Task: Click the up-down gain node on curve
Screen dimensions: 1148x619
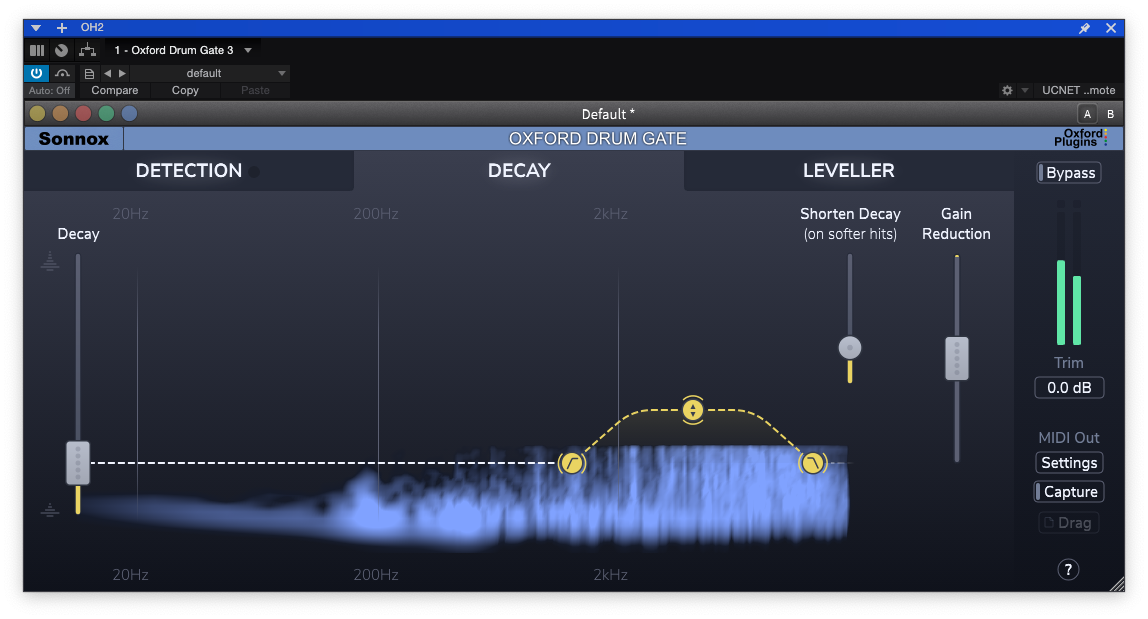Action: 693,410
